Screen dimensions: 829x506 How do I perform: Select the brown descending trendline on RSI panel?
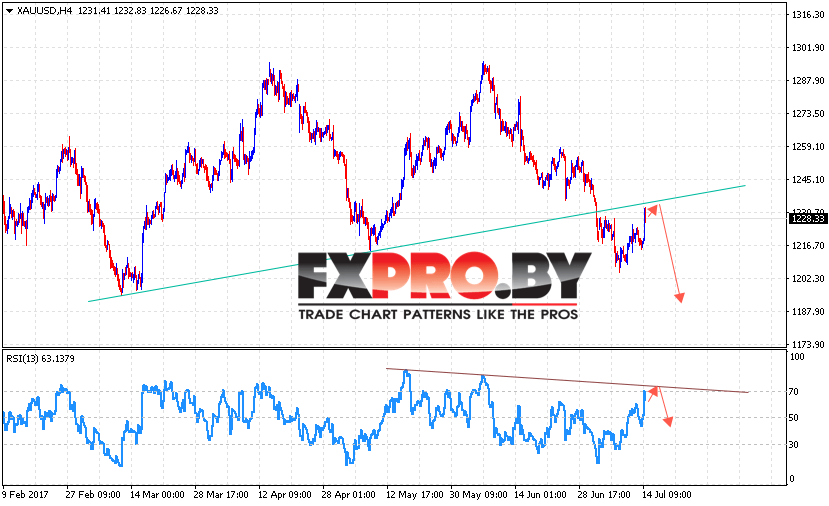[x=567, y=380]
